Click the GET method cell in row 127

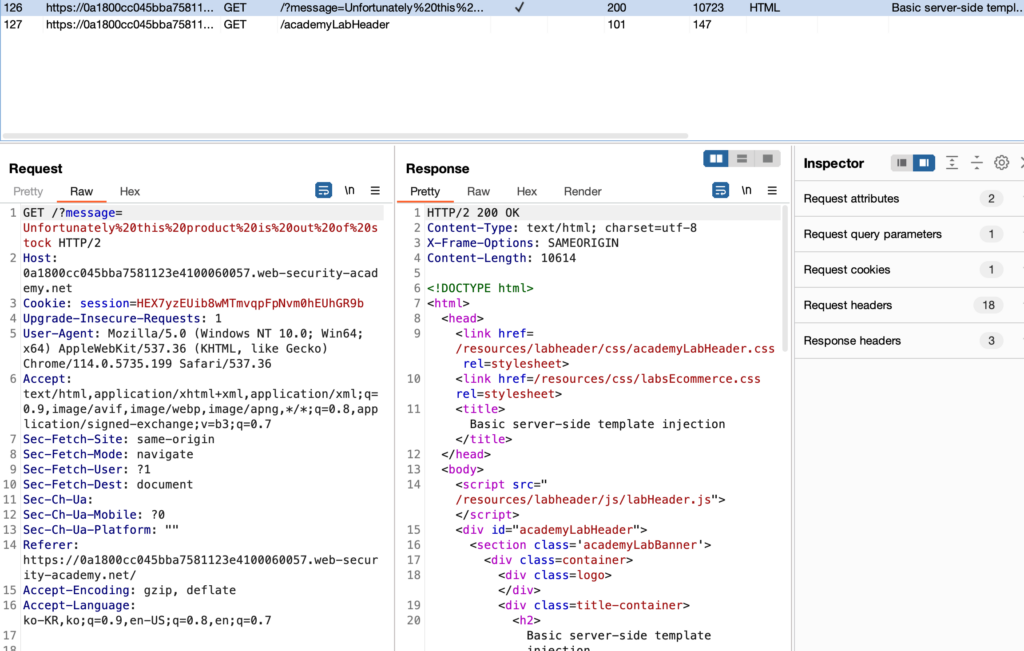coord(235,25)
